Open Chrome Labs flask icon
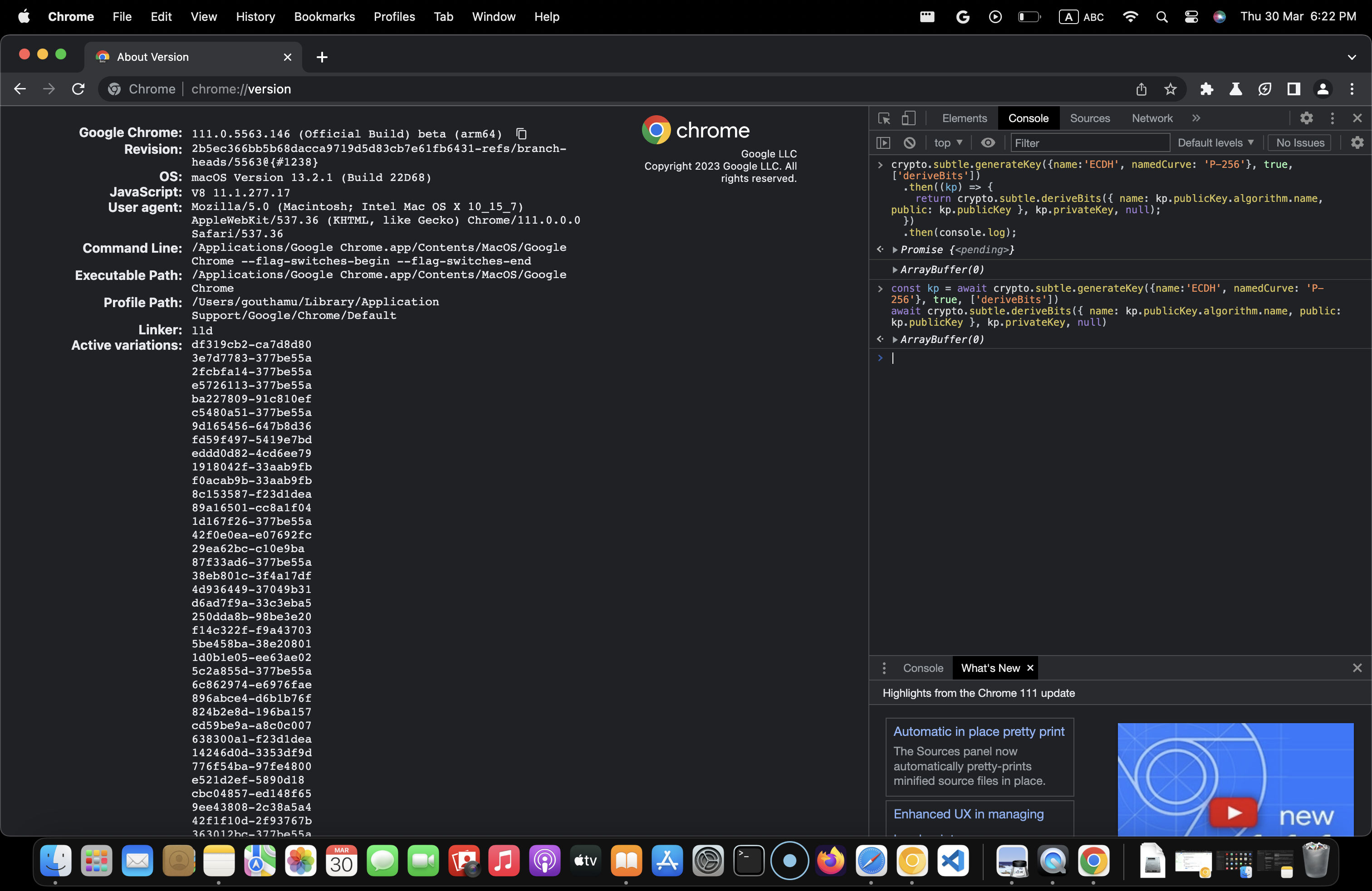Screen dimensions: 1372x891 click(1235, 89)
